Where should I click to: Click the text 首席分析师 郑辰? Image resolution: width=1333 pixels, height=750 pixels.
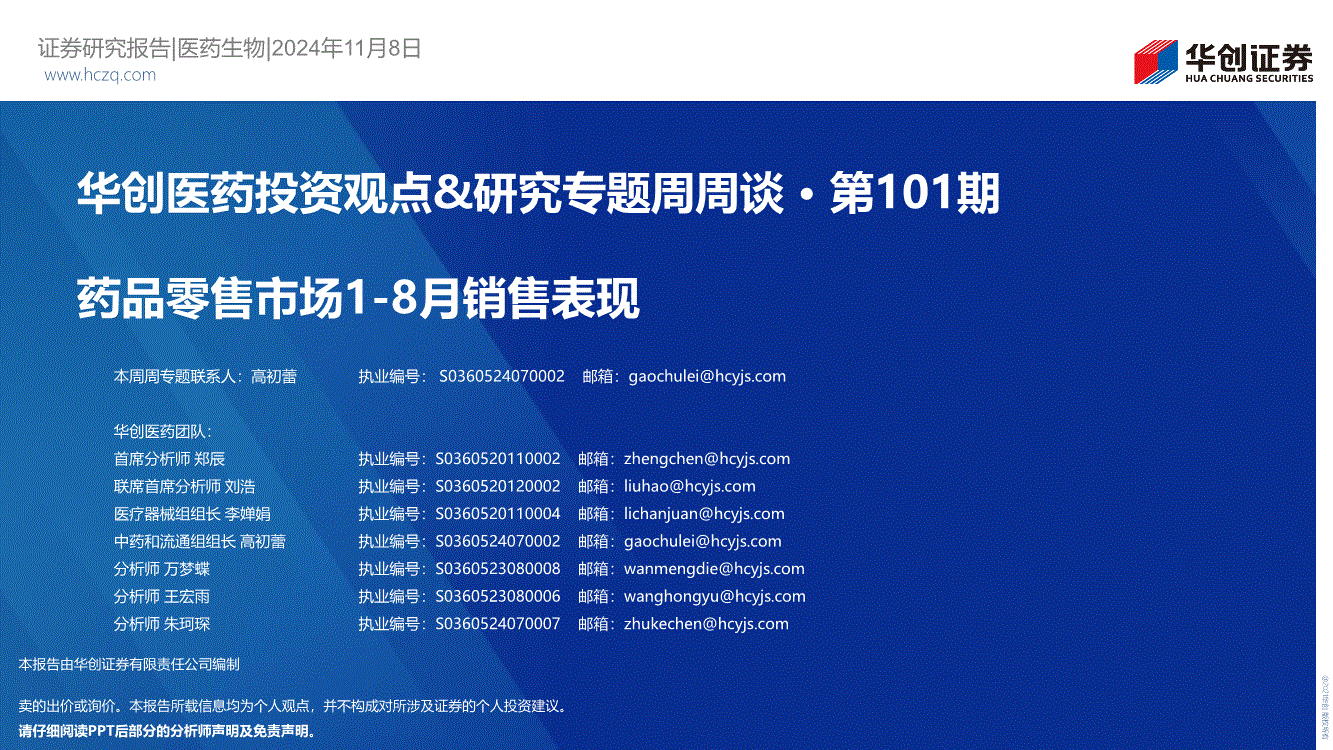pyautogui.click(x=169, y=459)
